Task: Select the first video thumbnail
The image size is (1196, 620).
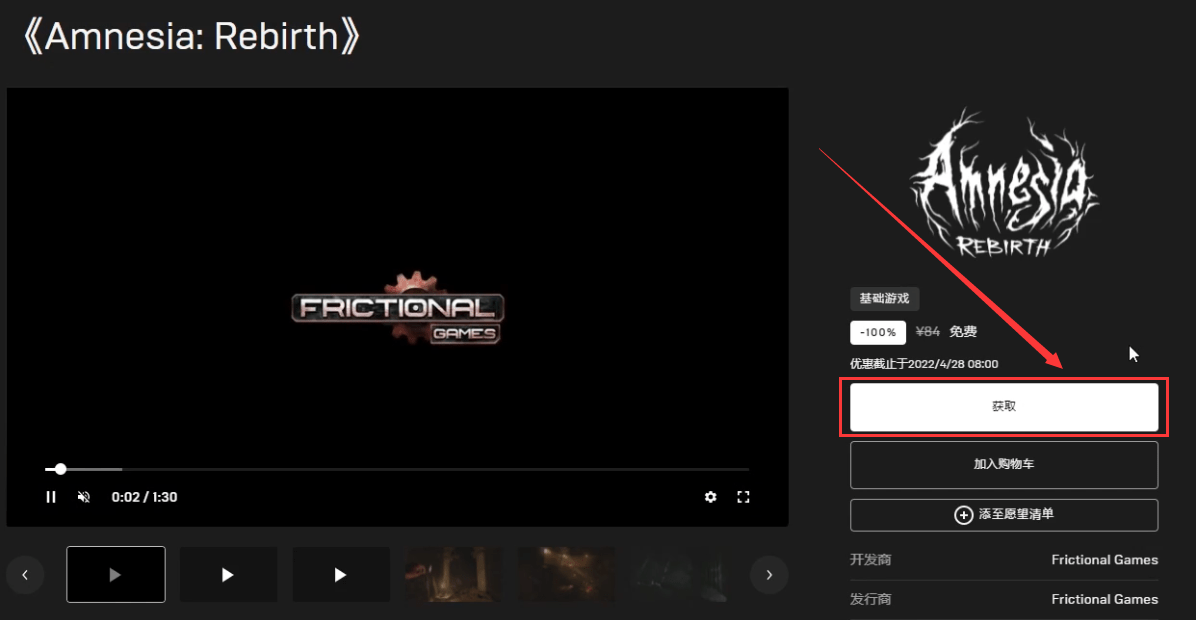Action: [x=116, y=574]
